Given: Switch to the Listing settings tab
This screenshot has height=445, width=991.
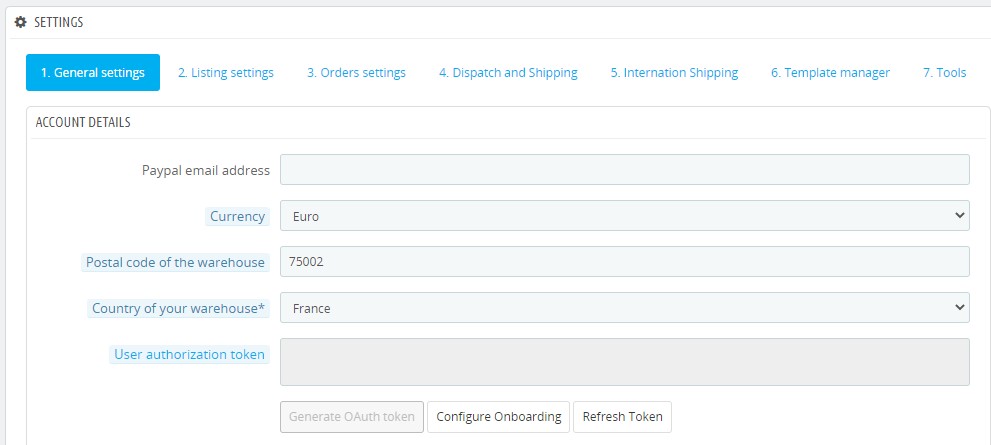Looking at the screenshot, I should (x=225, y=73).
